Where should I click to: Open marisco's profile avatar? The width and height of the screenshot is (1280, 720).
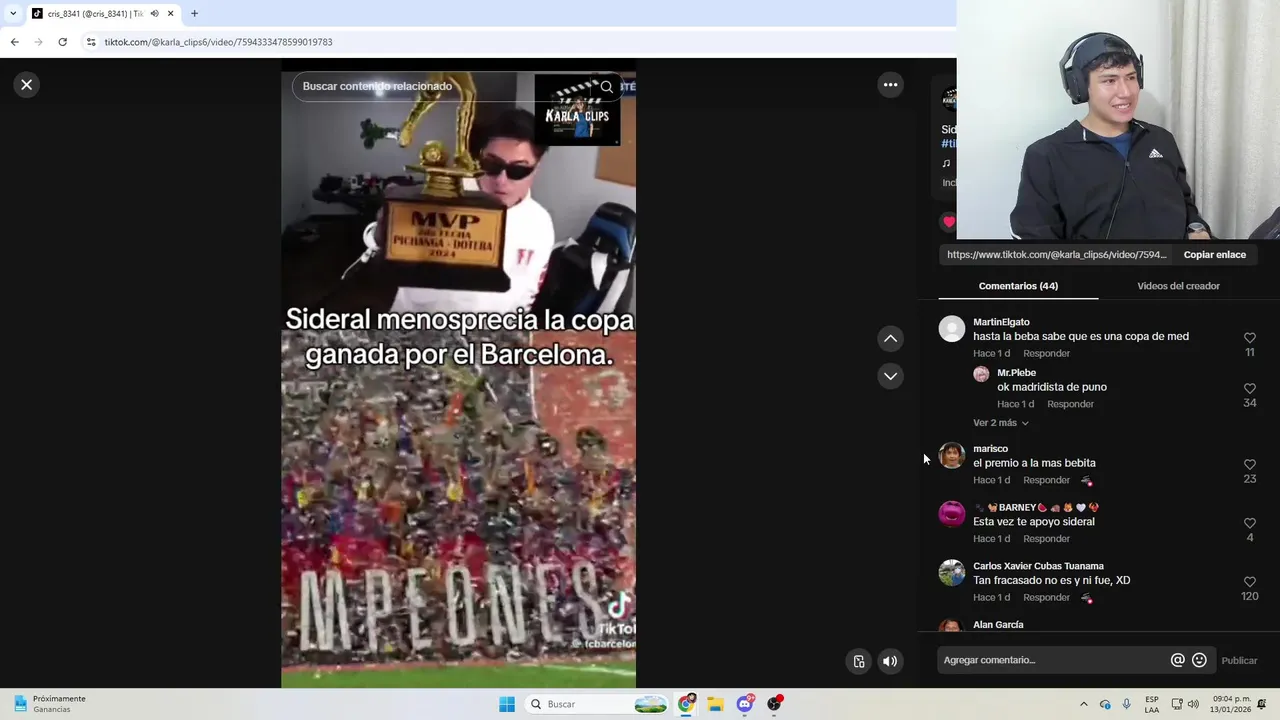(952, 456)
